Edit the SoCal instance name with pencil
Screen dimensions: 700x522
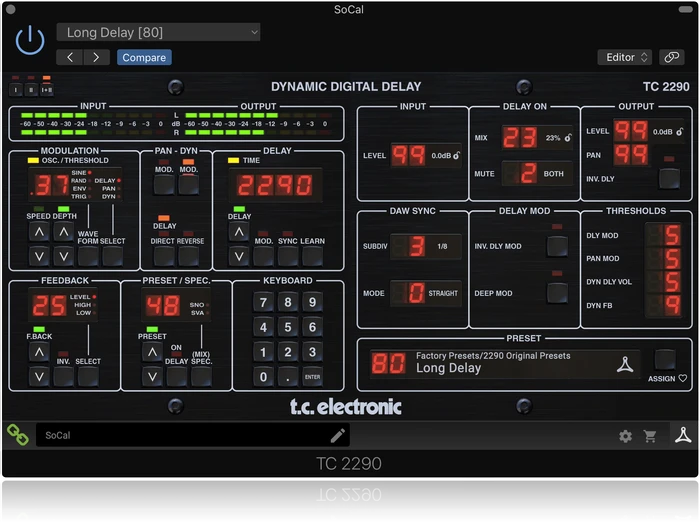coord(338,435)
